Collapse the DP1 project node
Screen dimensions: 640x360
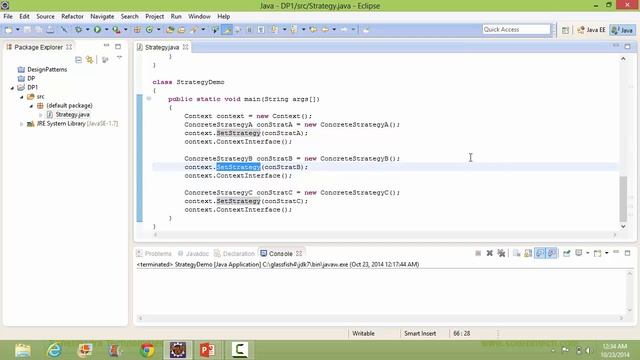12,88
